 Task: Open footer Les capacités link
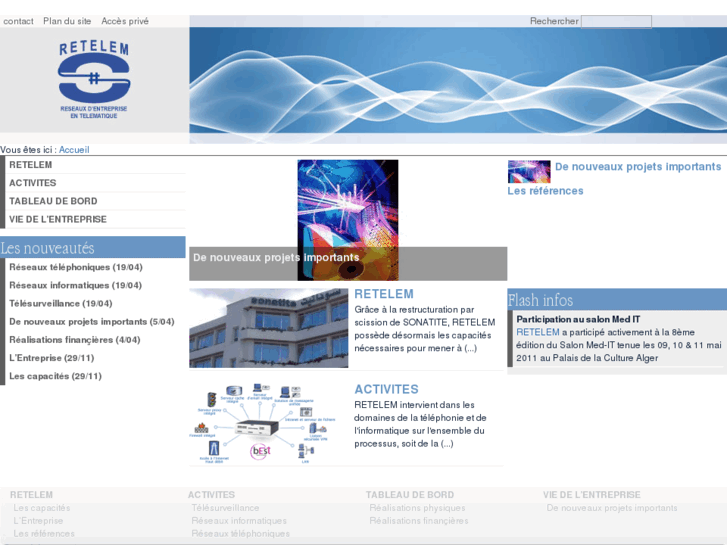coord(42,508)
